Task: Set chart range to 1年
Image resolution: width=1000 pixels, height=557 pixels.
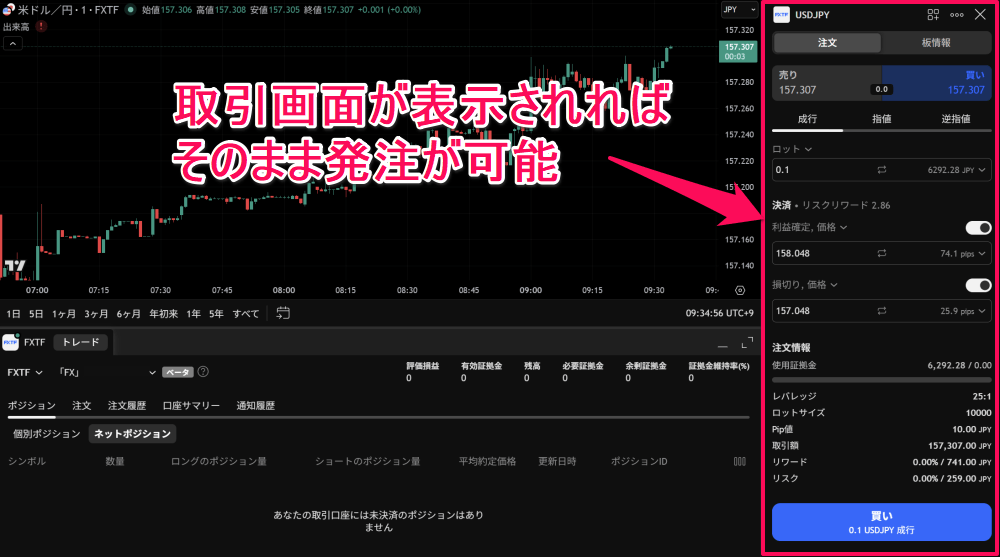Action: pos(193,314)
